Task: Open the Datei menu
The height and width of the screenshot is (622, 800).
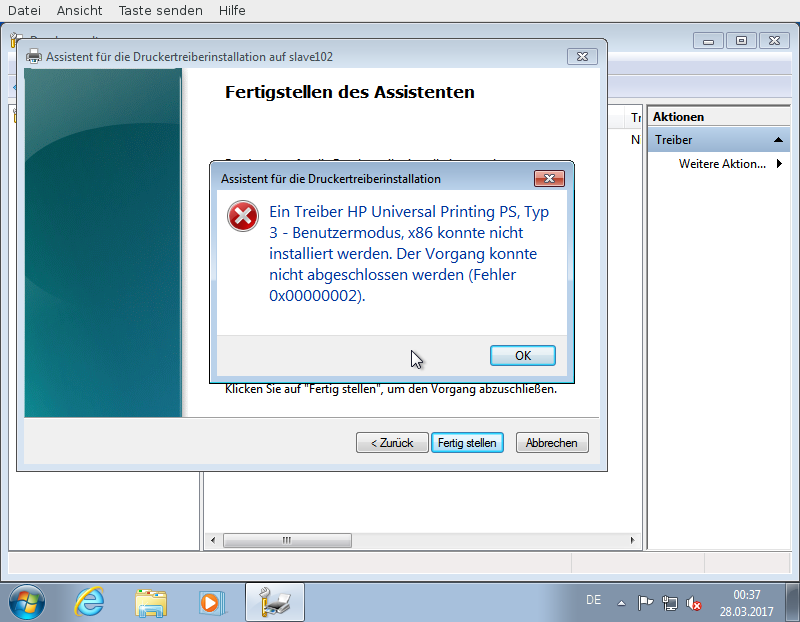Action: [25, 10]
